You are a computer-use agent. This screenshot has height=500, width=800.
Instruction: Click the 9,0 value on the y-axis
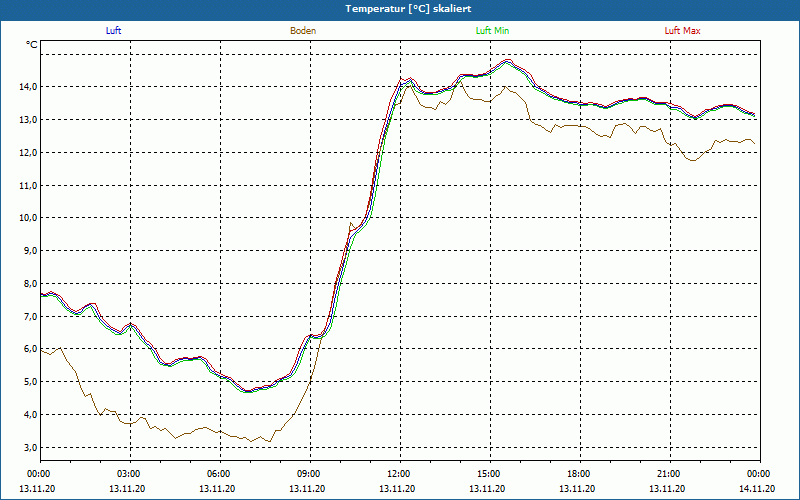coord(30,251)
